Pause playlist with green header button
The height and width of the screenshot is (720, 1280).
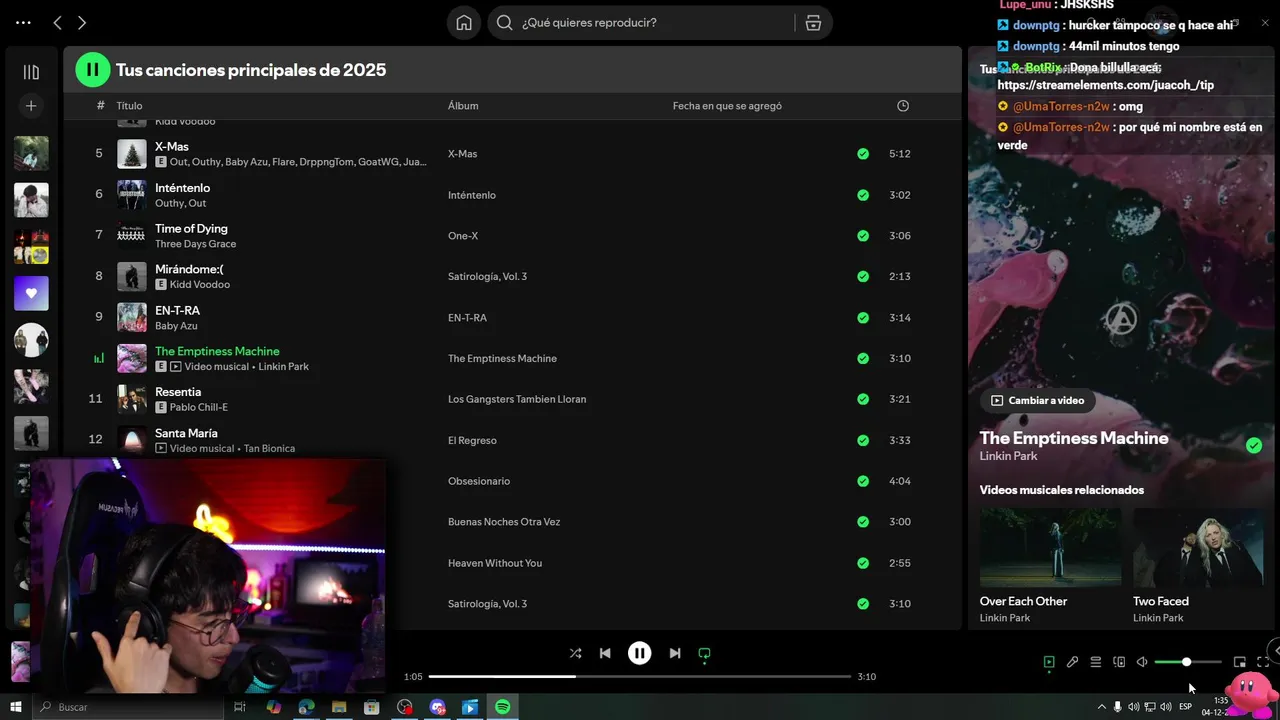[93, 69]
